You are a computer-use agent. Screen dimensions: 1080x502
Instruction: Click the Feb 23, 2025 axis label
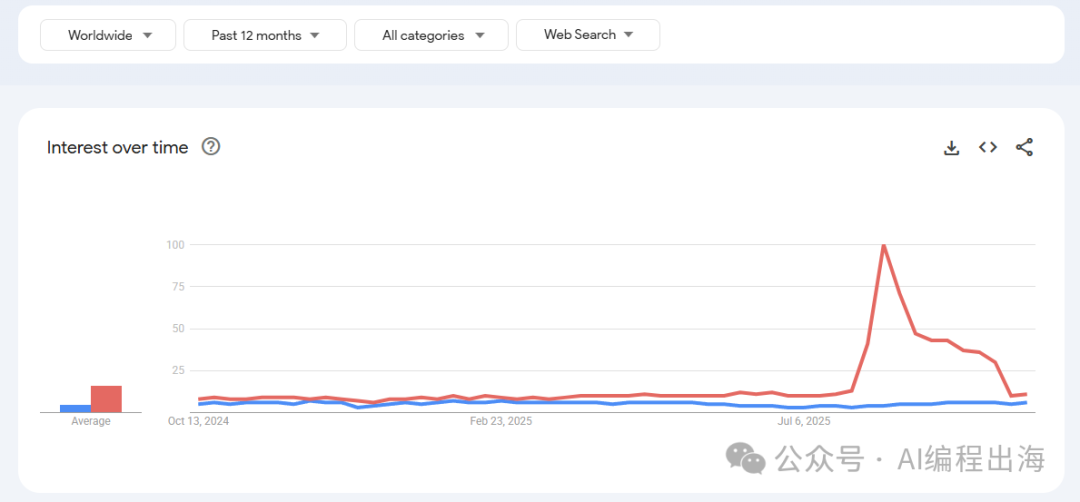501,421
